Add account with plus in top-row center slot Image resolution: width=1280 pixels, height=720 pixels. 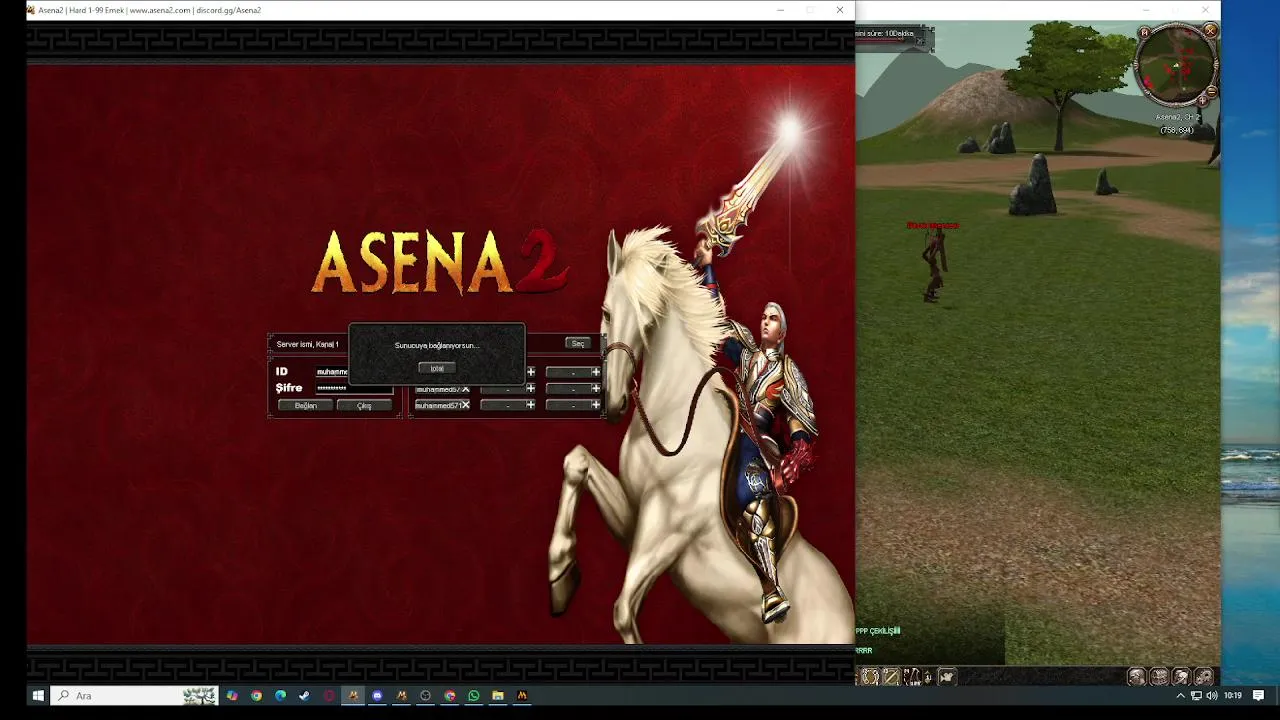coord(530,372)
